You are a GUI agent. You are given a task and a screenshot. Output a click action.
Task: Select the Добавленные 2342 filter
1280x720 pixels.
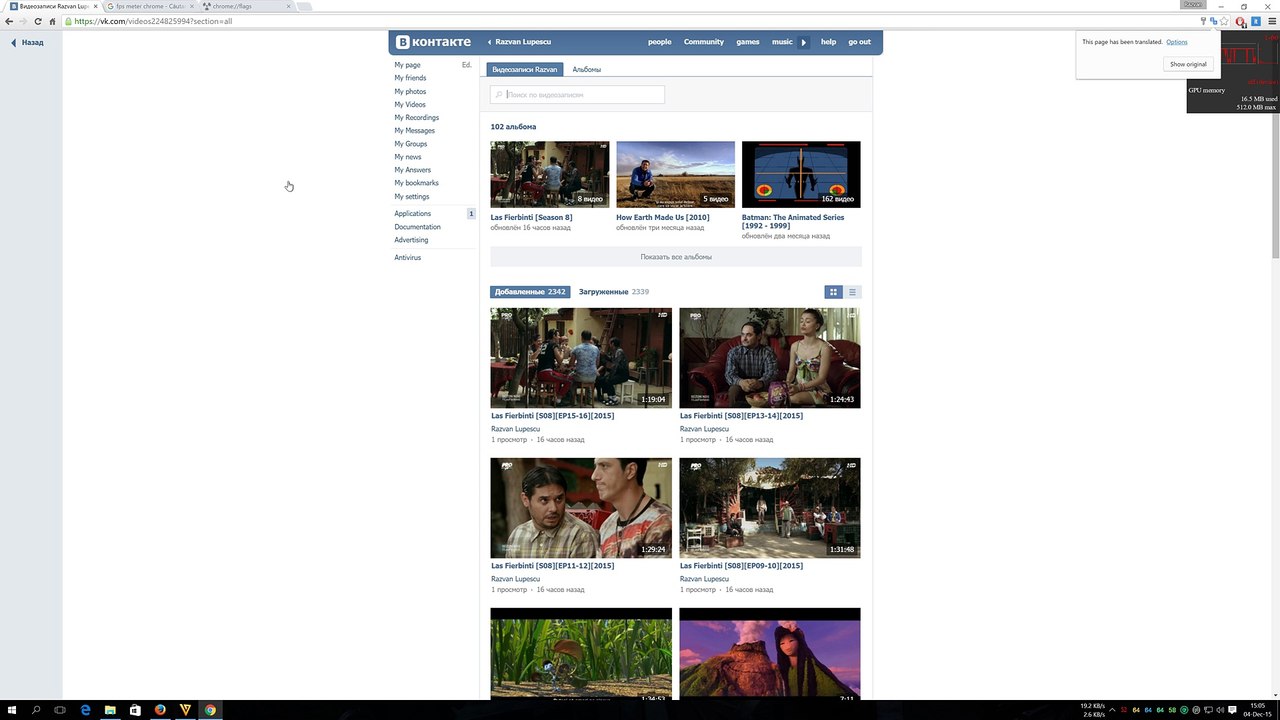coord(530,292)
